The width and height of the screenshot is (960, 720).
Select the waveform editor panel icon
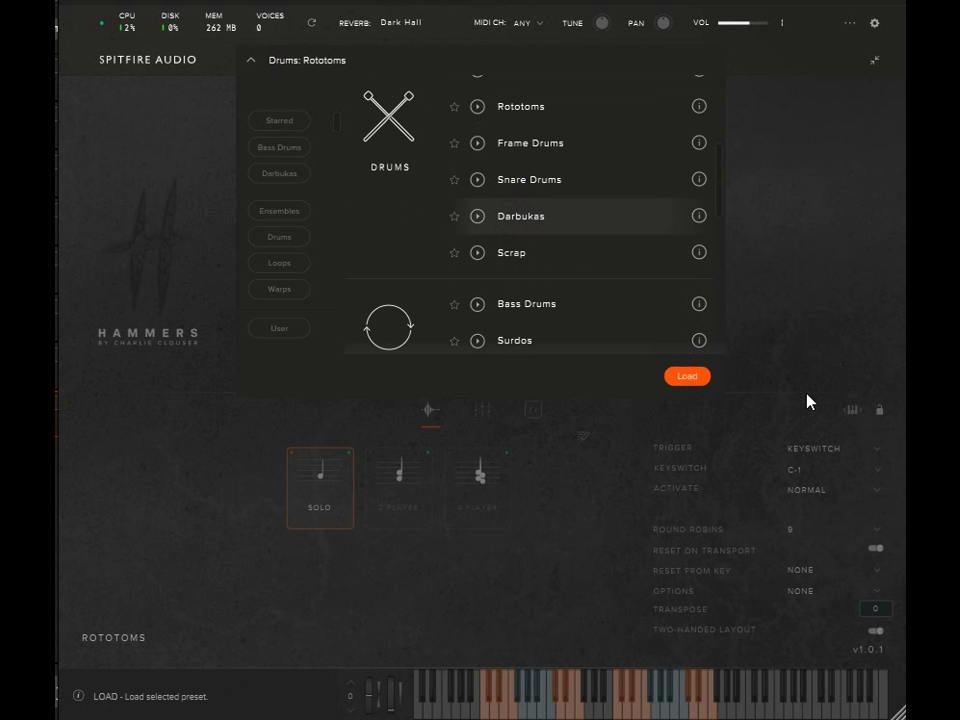coord(428,409)
